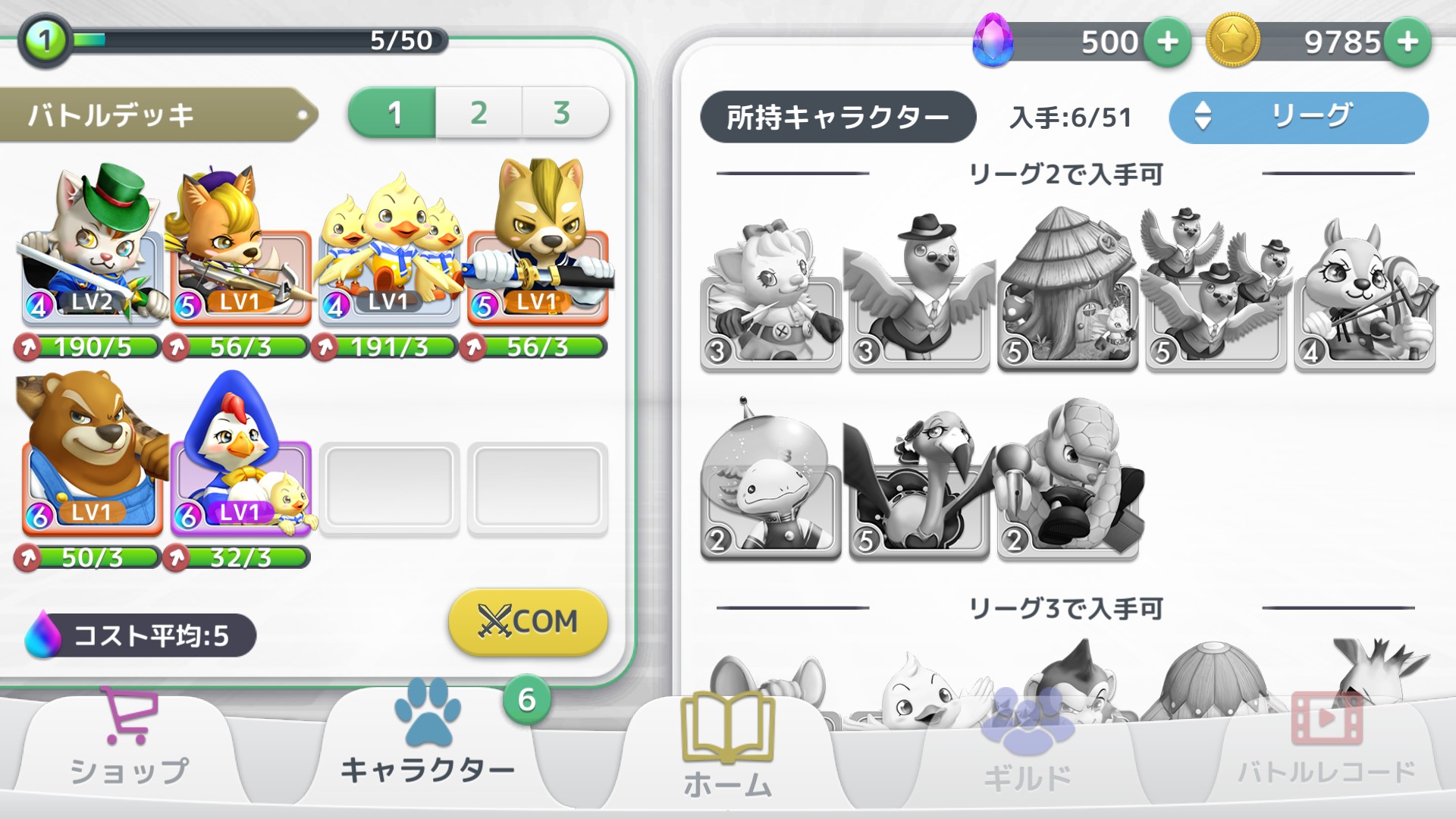Image resolution: width=1456 pixels, height=819 pixels.
Task: Select the locked flamingo character card
Action: click(x=919, y=484)
